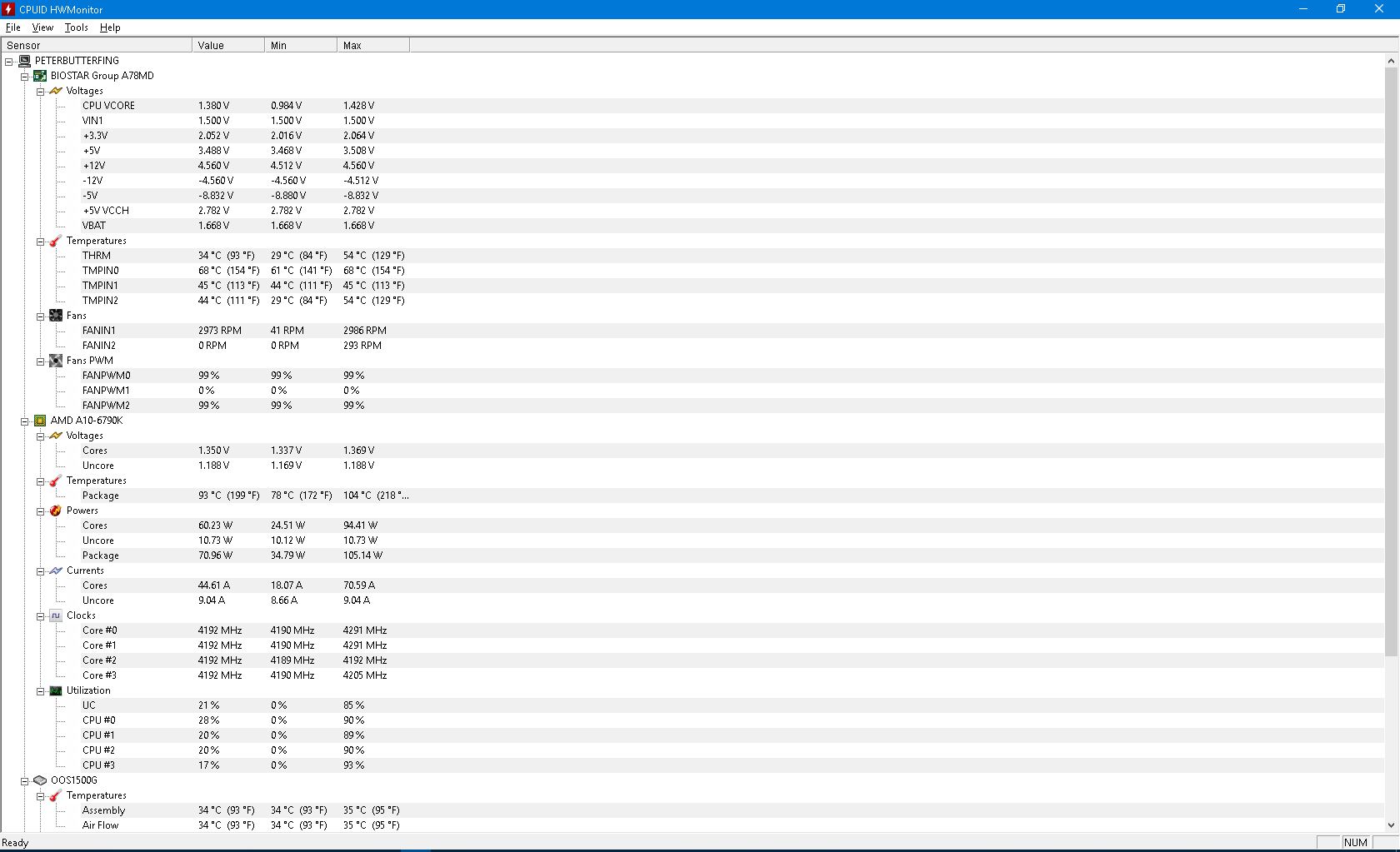Open the Tools menu
The image size is (1400, 852).
coord(76,27)
